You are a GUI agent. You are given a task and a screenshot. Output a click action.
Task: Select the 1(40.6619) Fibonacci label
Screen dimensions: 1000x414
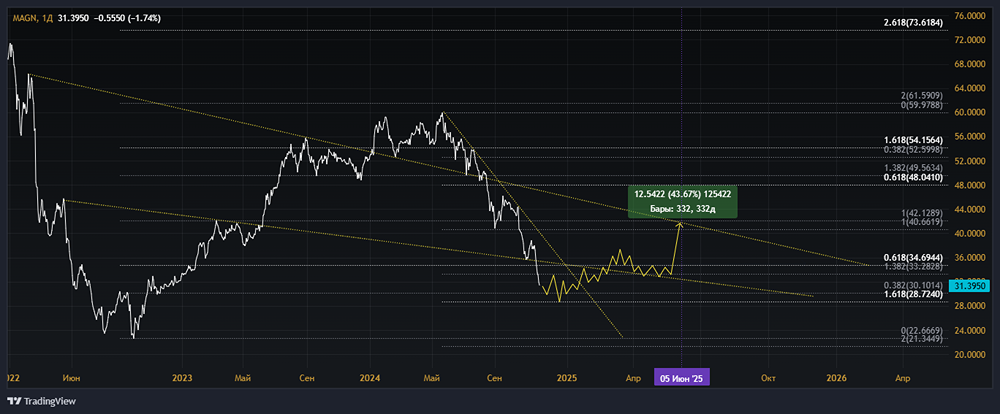[923, 221]
